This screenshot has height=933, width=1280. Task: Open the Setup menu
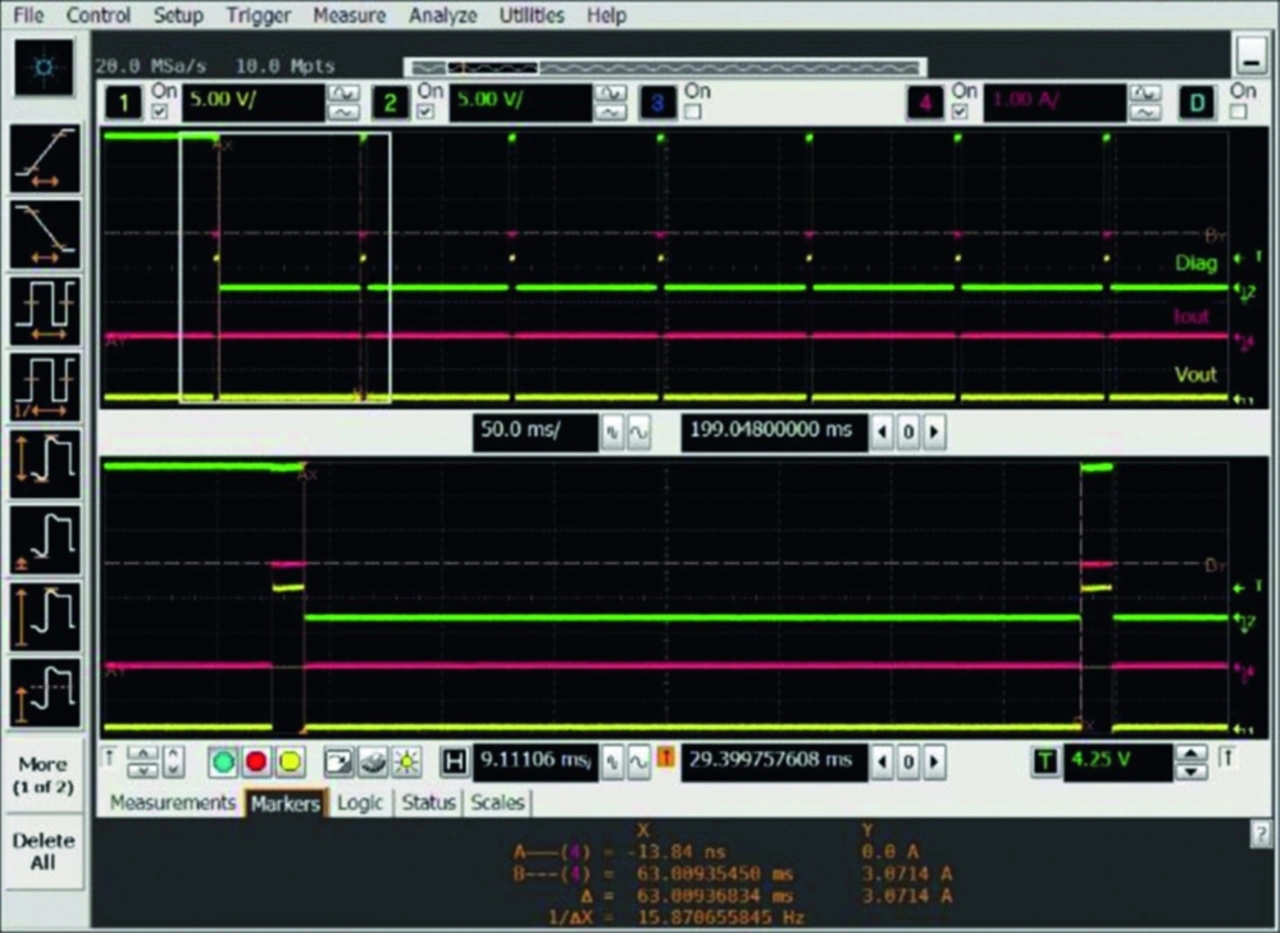178,15
